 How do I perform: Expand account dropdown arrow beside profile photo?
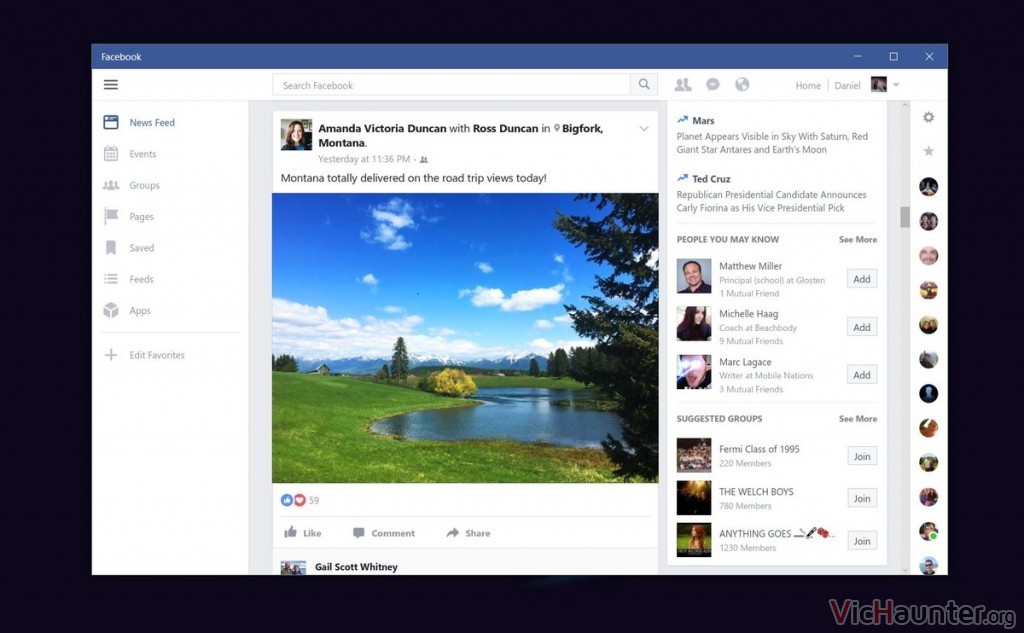[896, 85]
